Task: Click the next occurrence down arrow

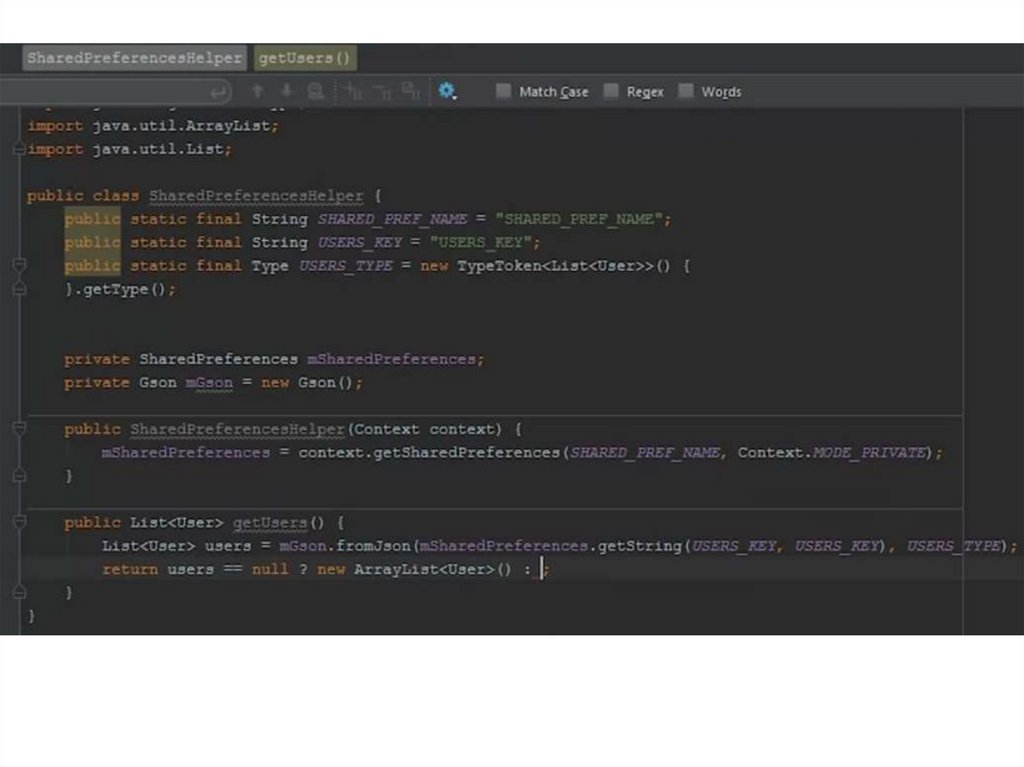Action: click(x=287, y=91)
